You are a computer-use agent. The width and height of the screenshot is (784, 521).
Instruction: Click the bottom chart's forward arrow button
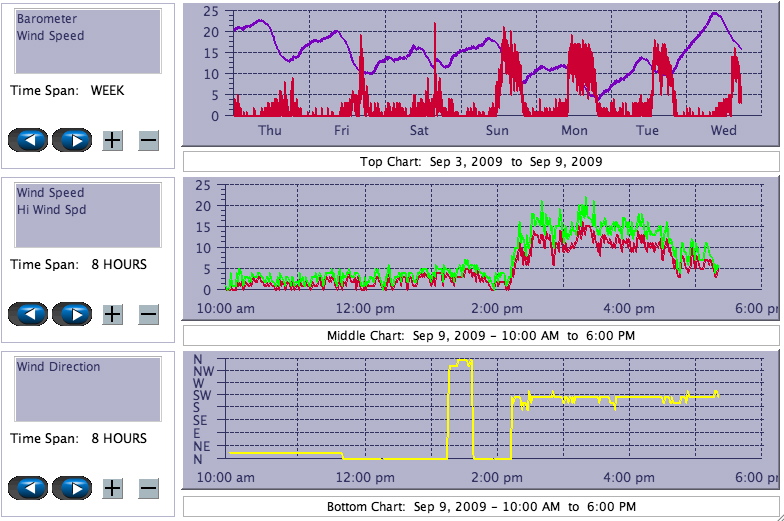[x=72, y=488]
